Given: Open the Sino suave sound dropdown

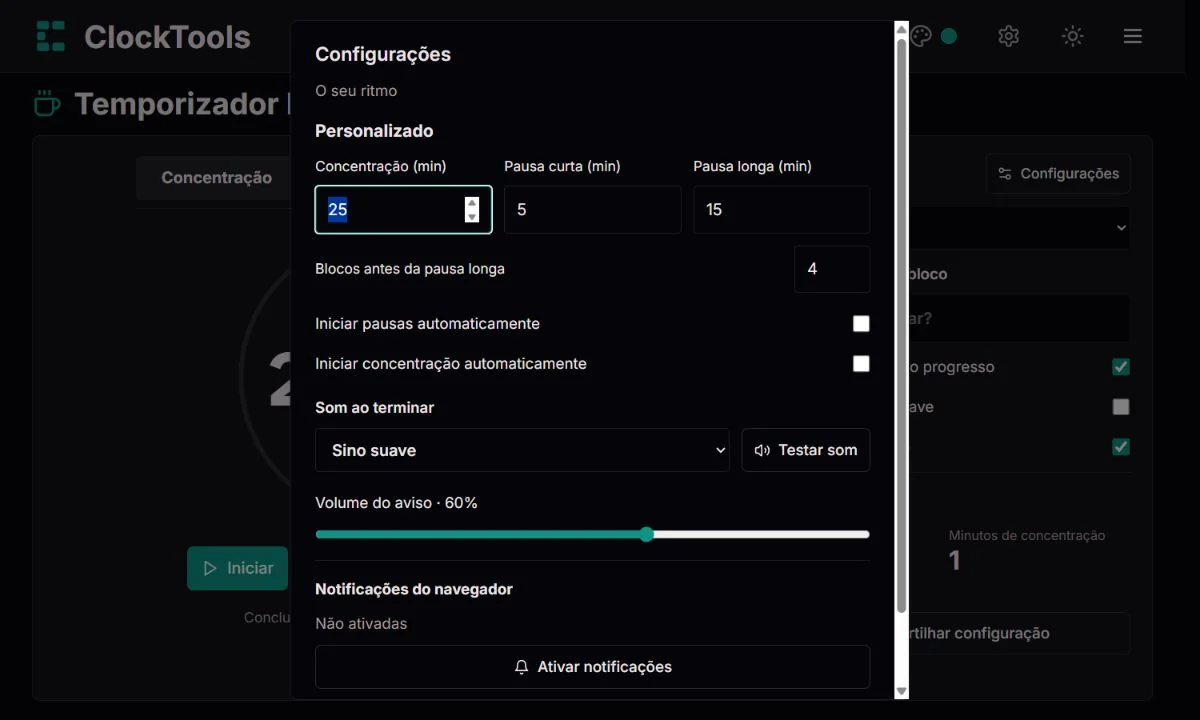Looking at the screenshot, I should (523, 450).
